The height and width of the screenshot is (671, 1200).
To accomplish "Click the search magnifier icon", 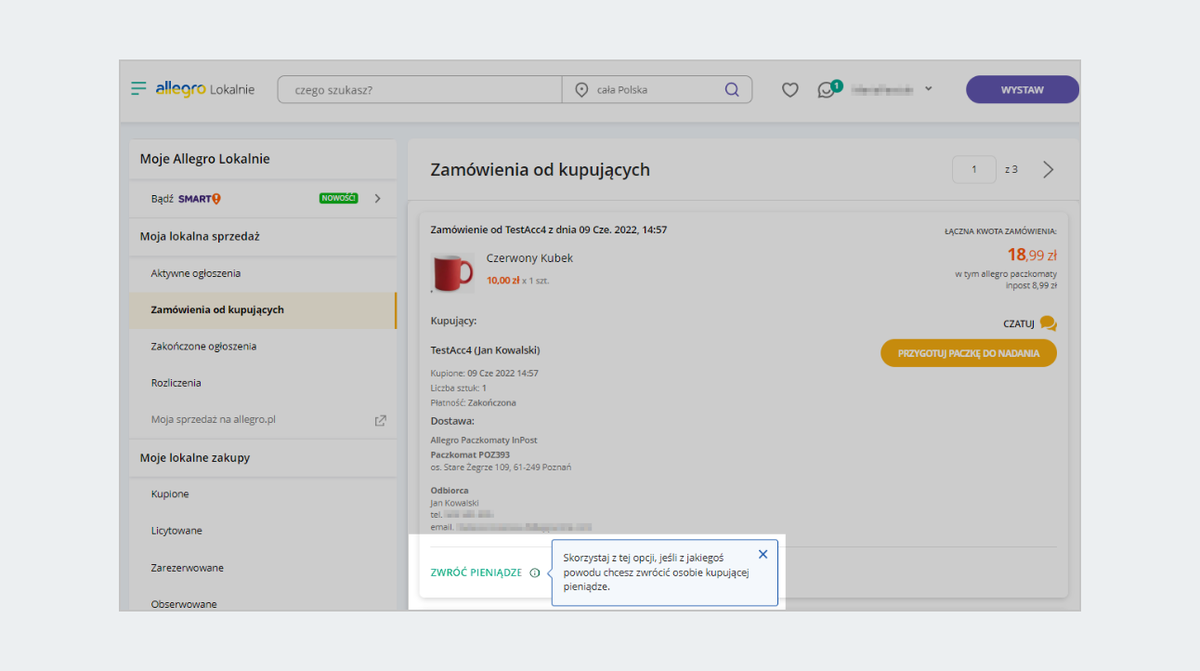I will [x=732, y=89].
